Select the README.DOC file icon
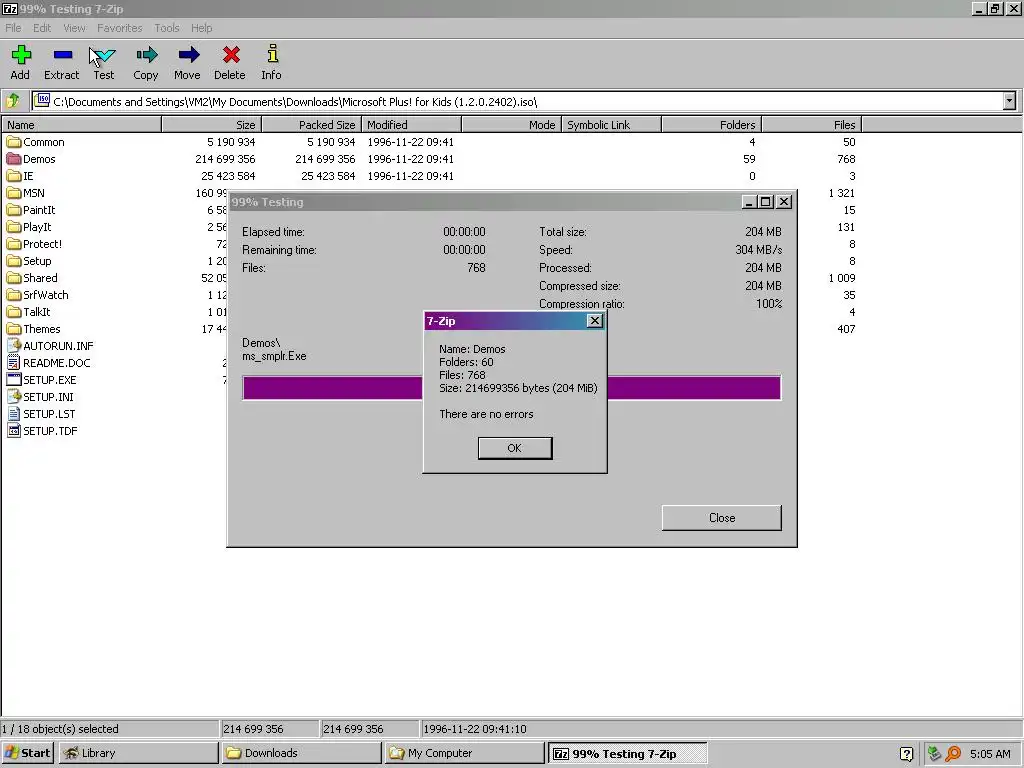The height and width of the screenshot is (768, 1024). click(x=14, y=362)
